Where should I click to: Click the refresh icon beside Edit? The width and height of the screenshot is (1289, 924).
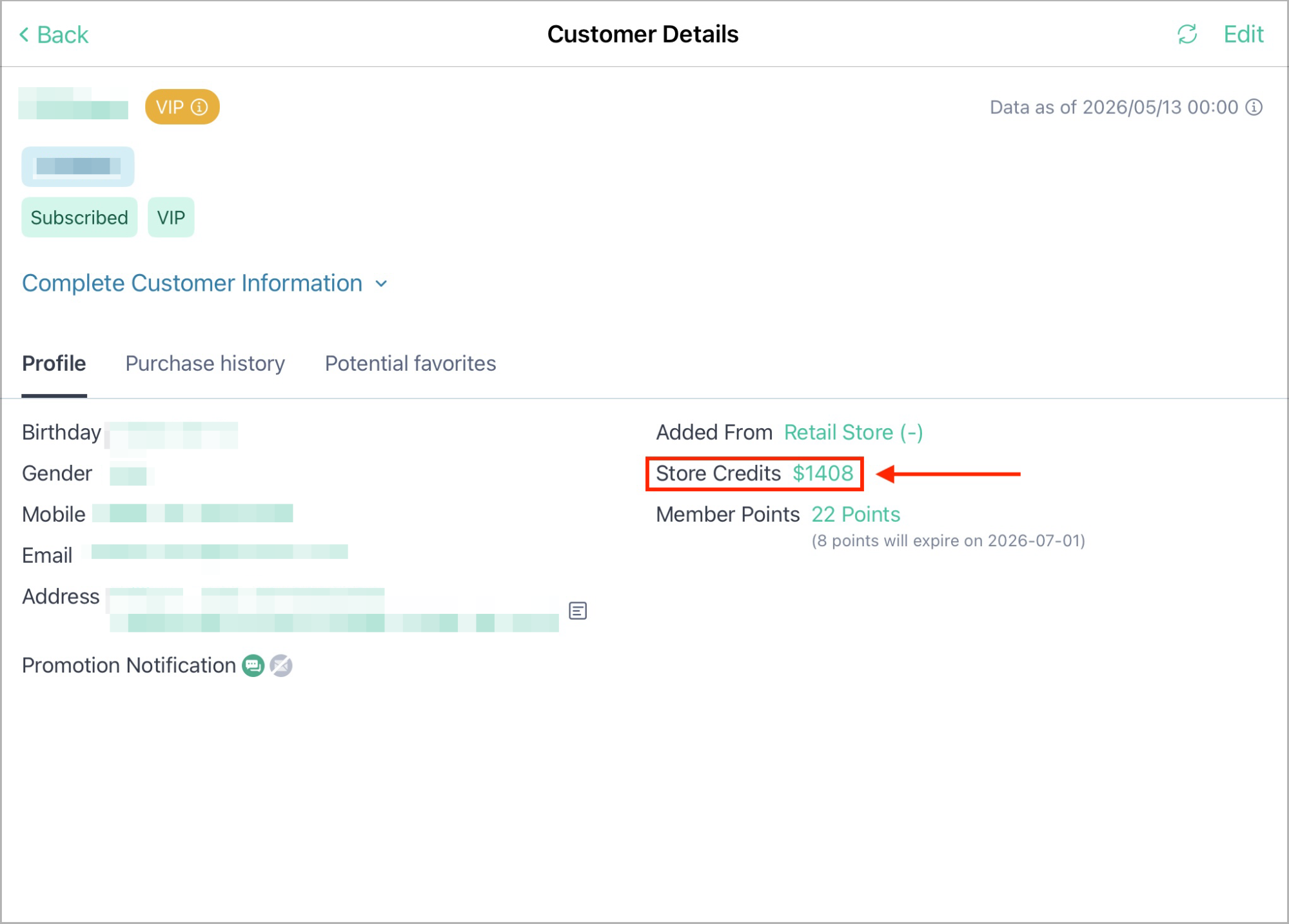pyautogui.click(x=1187, y=34)
